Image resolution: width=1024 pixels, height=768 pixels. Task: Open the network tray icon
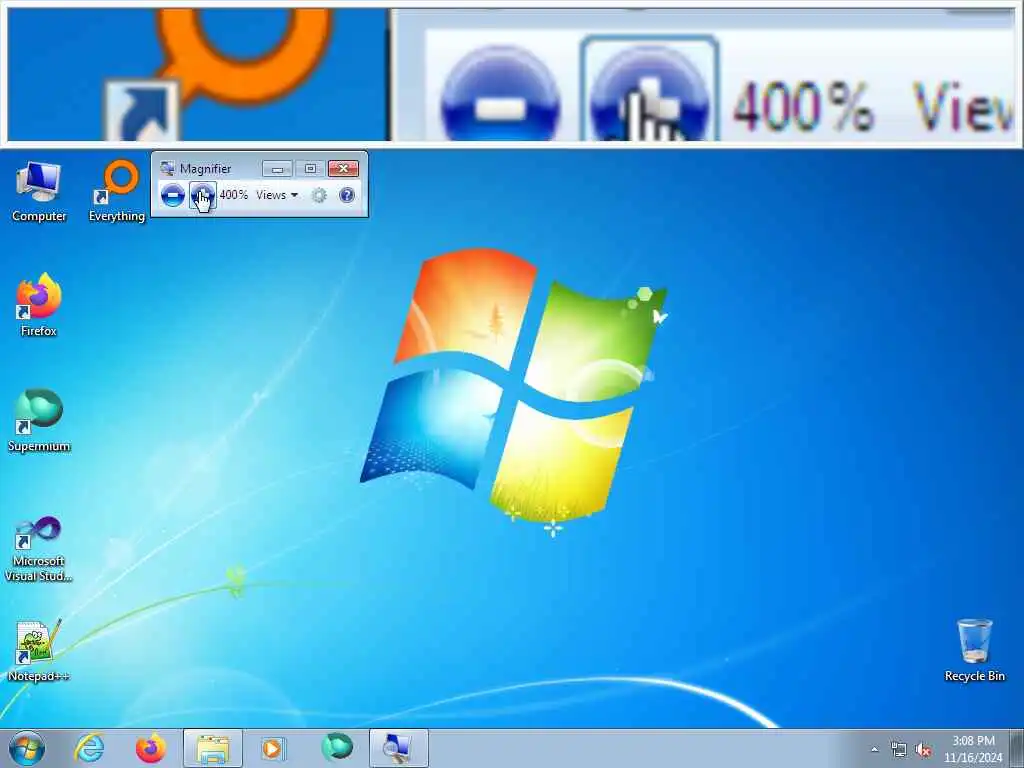(x=899, y=749)
